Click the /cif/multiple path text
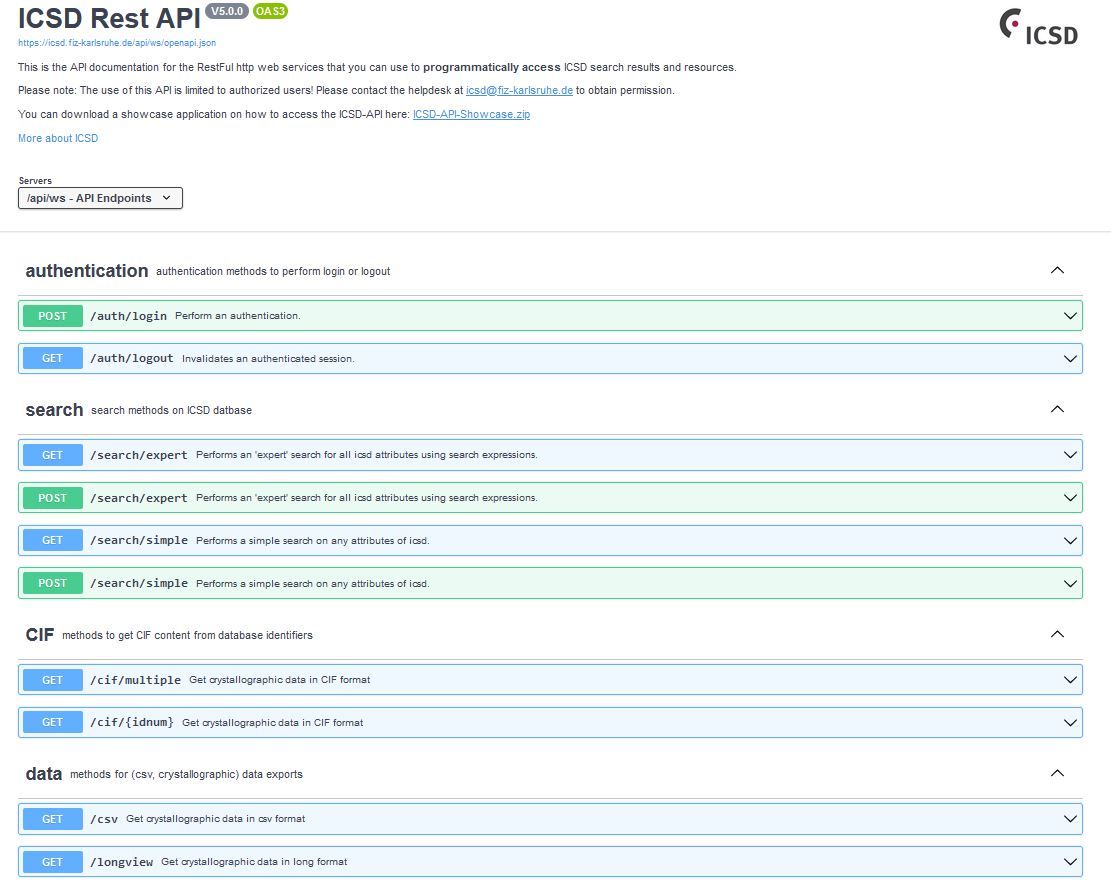The image size is (1111, 886). [135, 680]
